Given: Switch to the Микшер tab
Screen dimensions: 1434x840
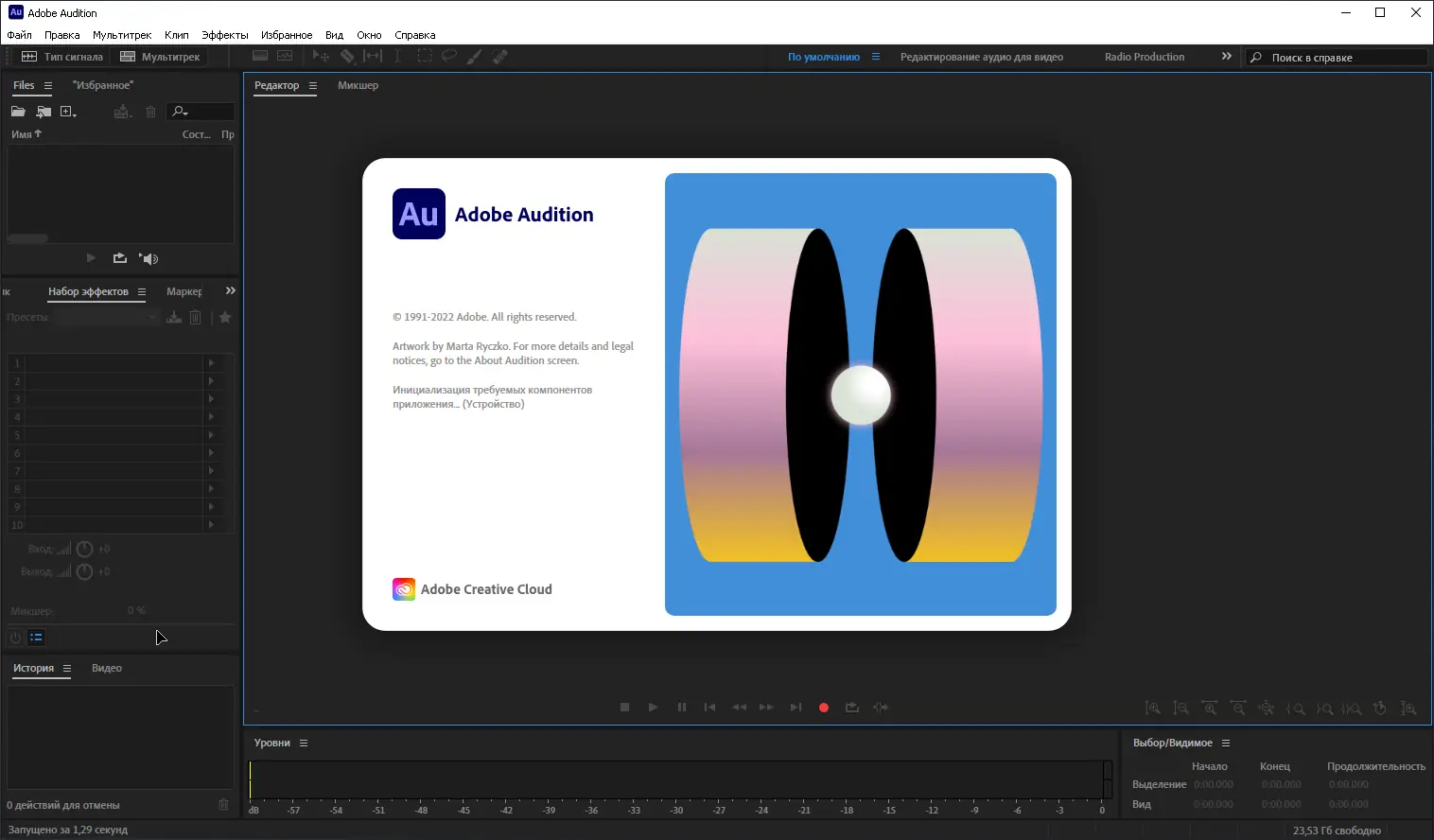Looking at the screenshot, I should [x=358, y=85].
